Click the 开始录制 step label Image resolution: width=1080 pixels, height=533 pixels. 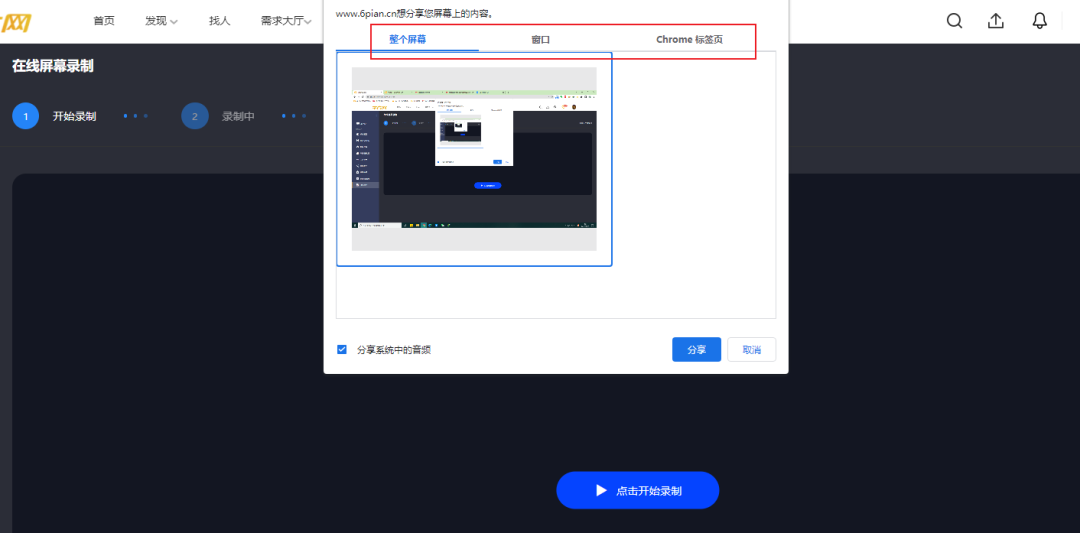[x=75, y=116]
